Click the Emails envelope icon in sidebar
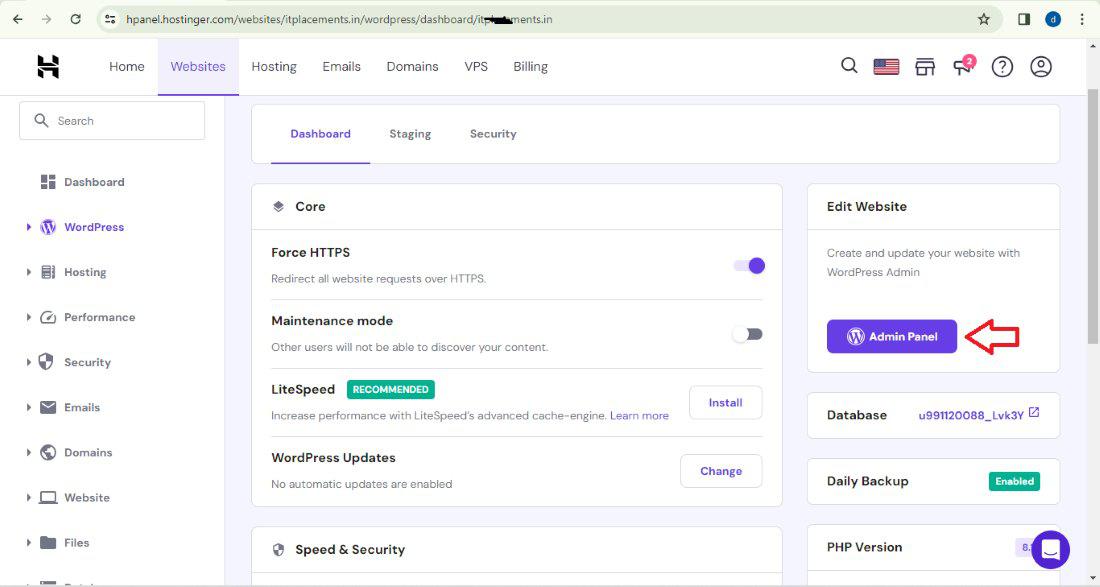The height and width of the screenshot is (587, 1100). 48,407
